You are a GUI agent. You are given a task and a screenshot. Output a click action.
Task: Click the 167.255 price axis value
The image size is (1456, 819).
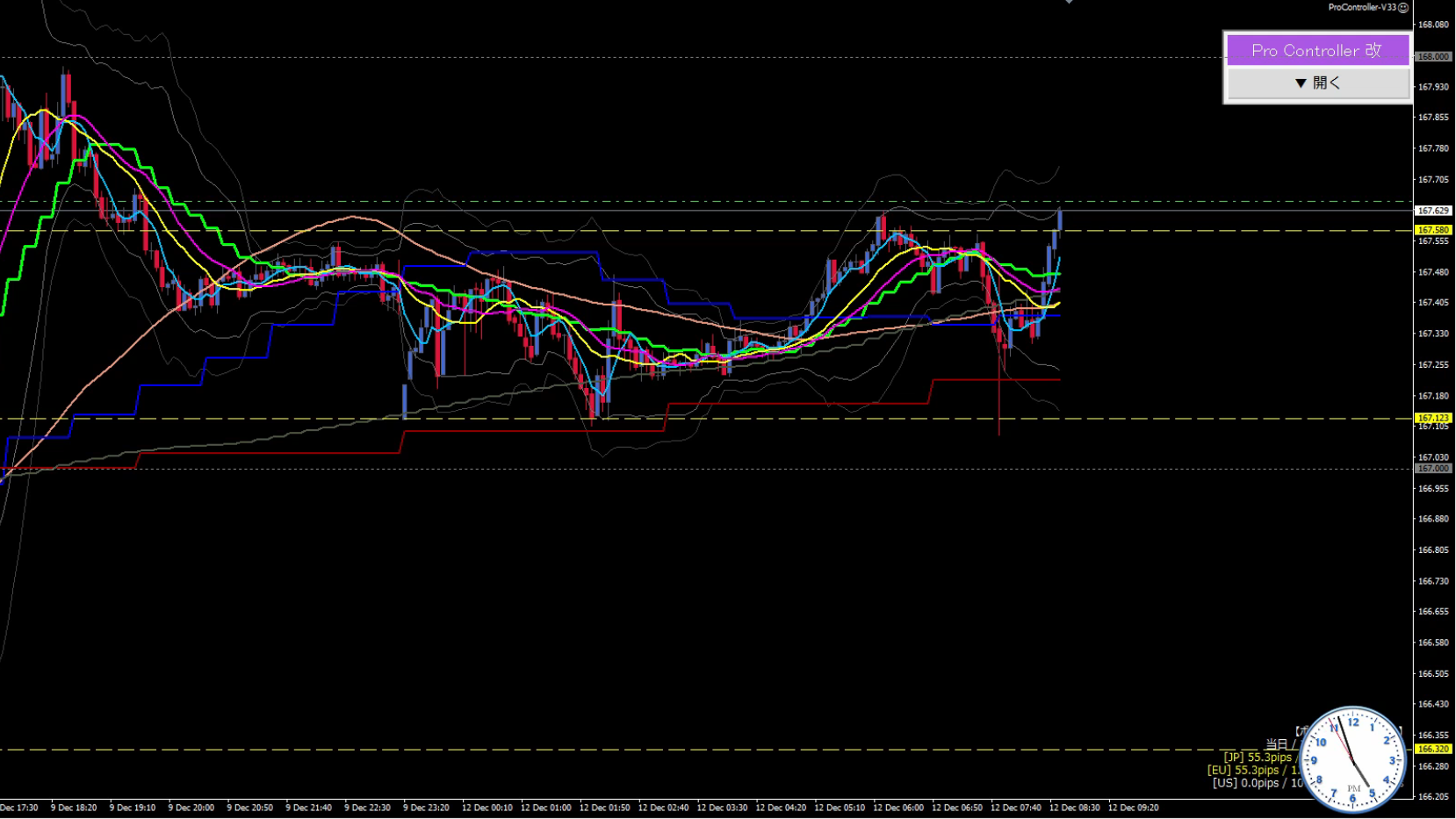point(1433,364)
